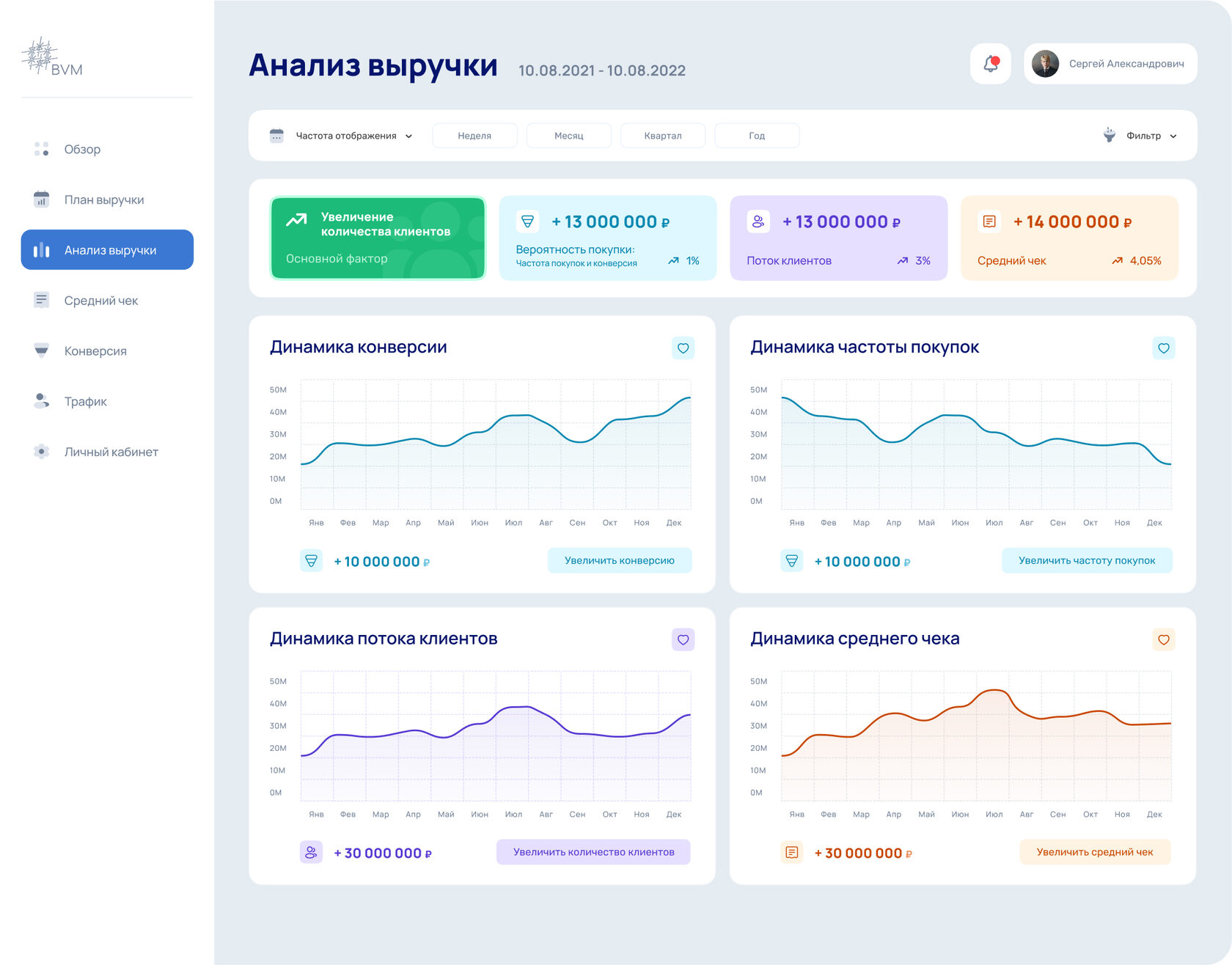Select the Год frequency option
The image size is (1232, 965).
[757, 136]
